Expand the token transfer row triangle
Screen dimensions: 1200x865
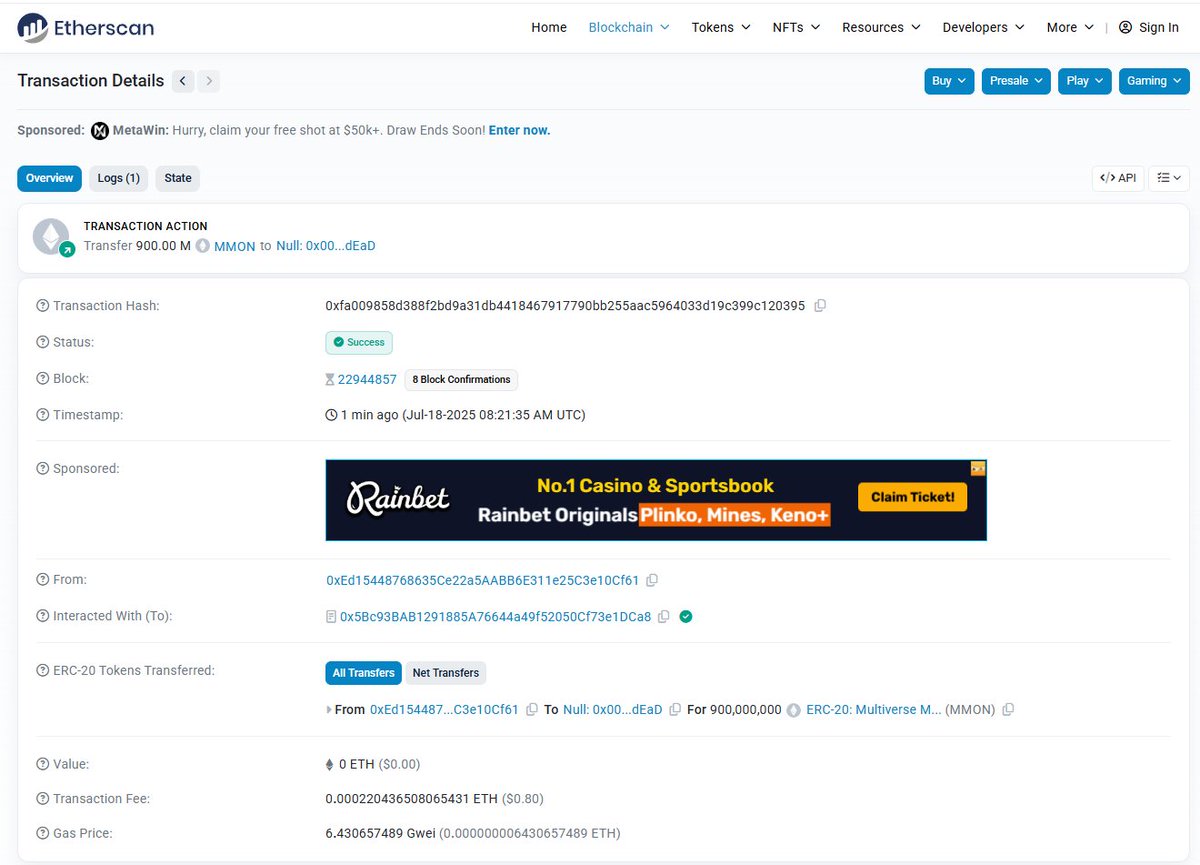coord(329,710)
